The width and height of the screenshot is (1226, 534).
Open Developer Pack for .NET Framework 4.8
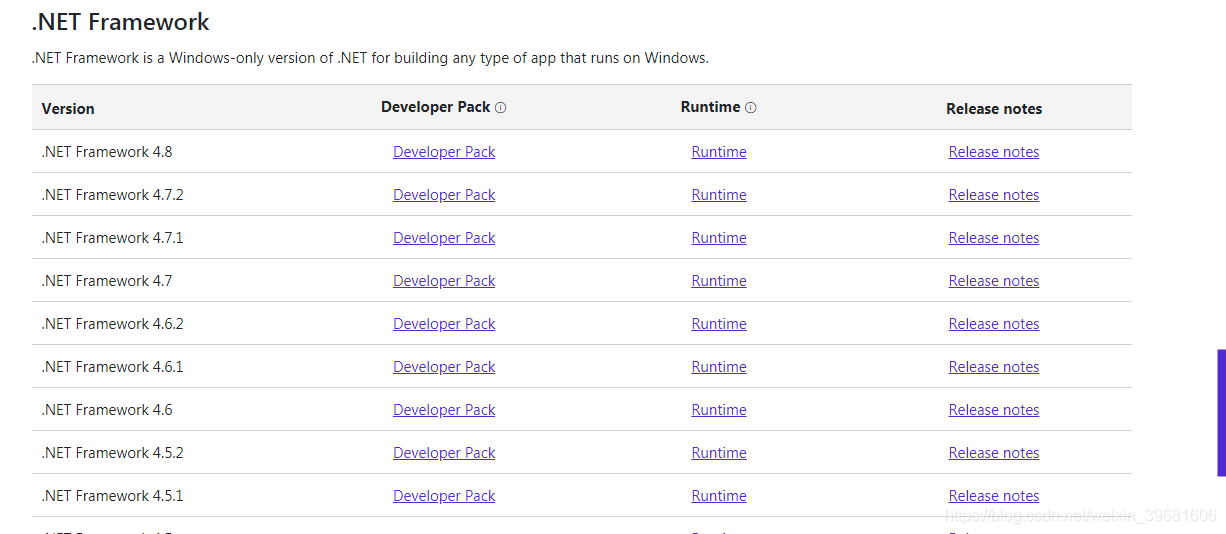pos(444,152)
